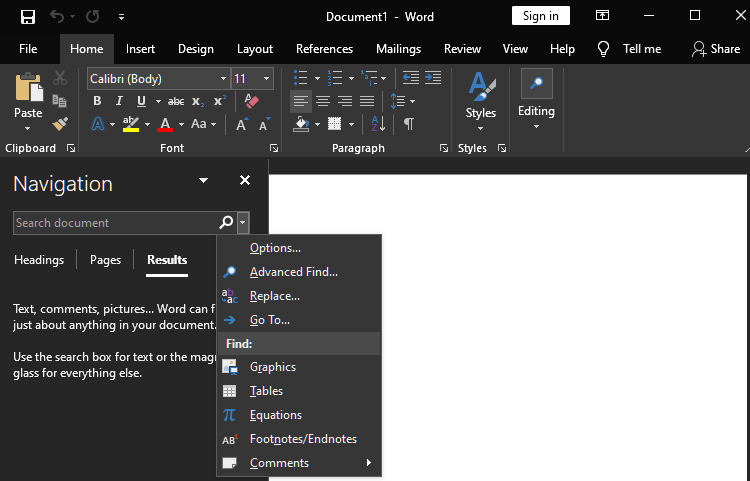The image size is (750, 481).
Task: Click the Bullets list icon
Action: tap(300, 78)
